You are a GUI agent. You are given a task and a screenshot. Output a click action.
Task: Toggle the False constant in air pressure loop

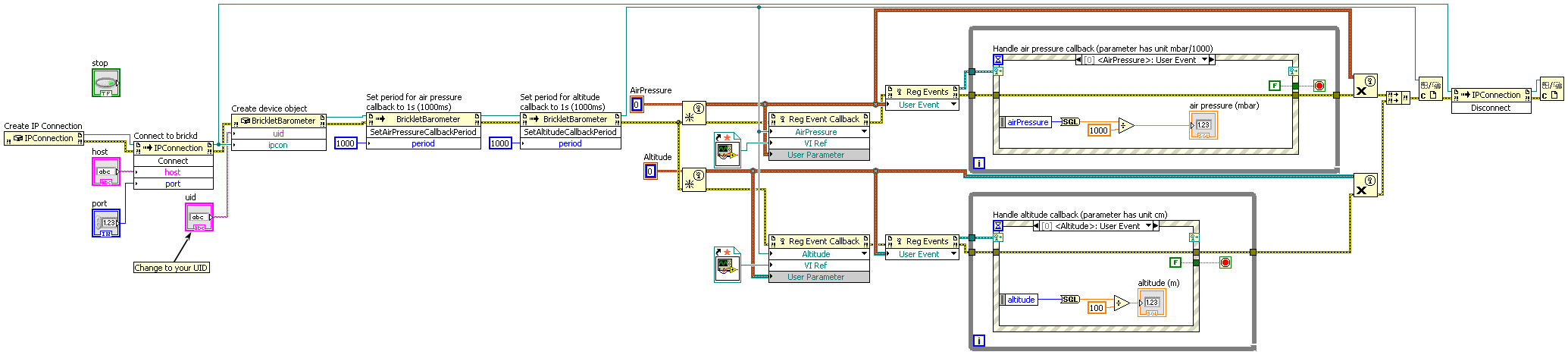[1275, 86]
